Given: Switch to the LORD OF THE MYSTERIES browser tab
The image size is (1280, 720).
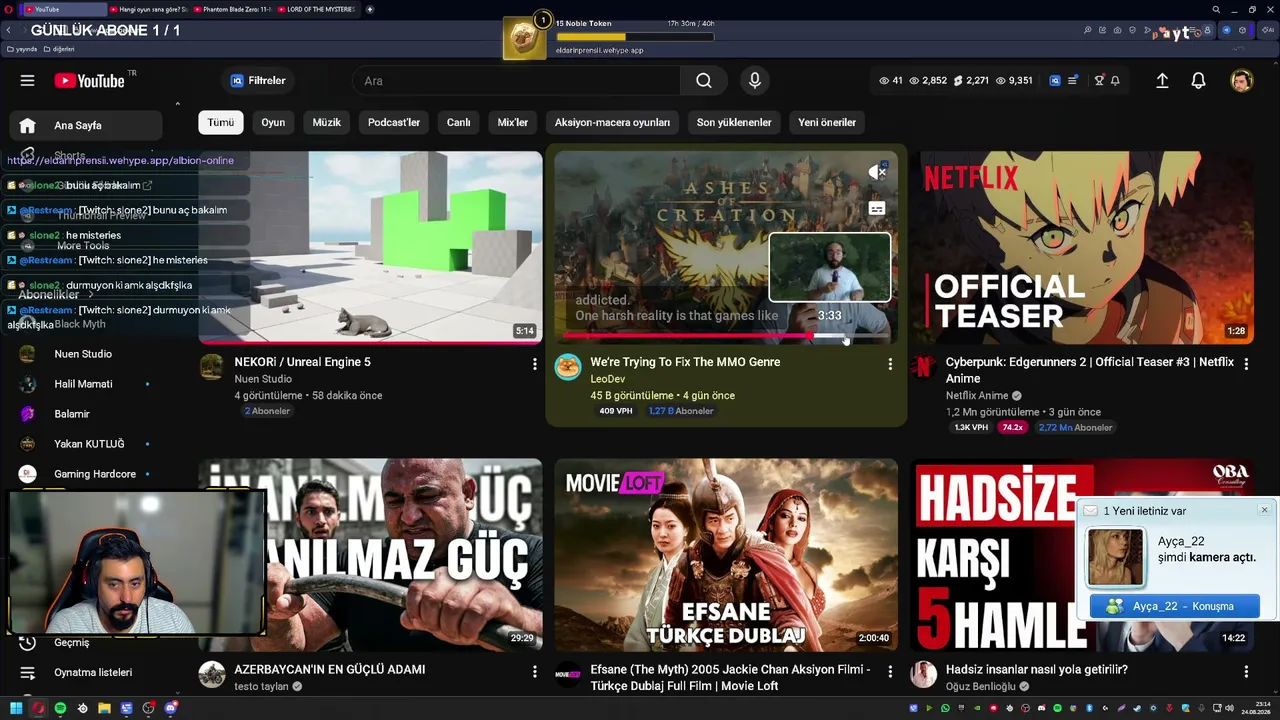Looking at the screenshot, I should tap(315, 9).
